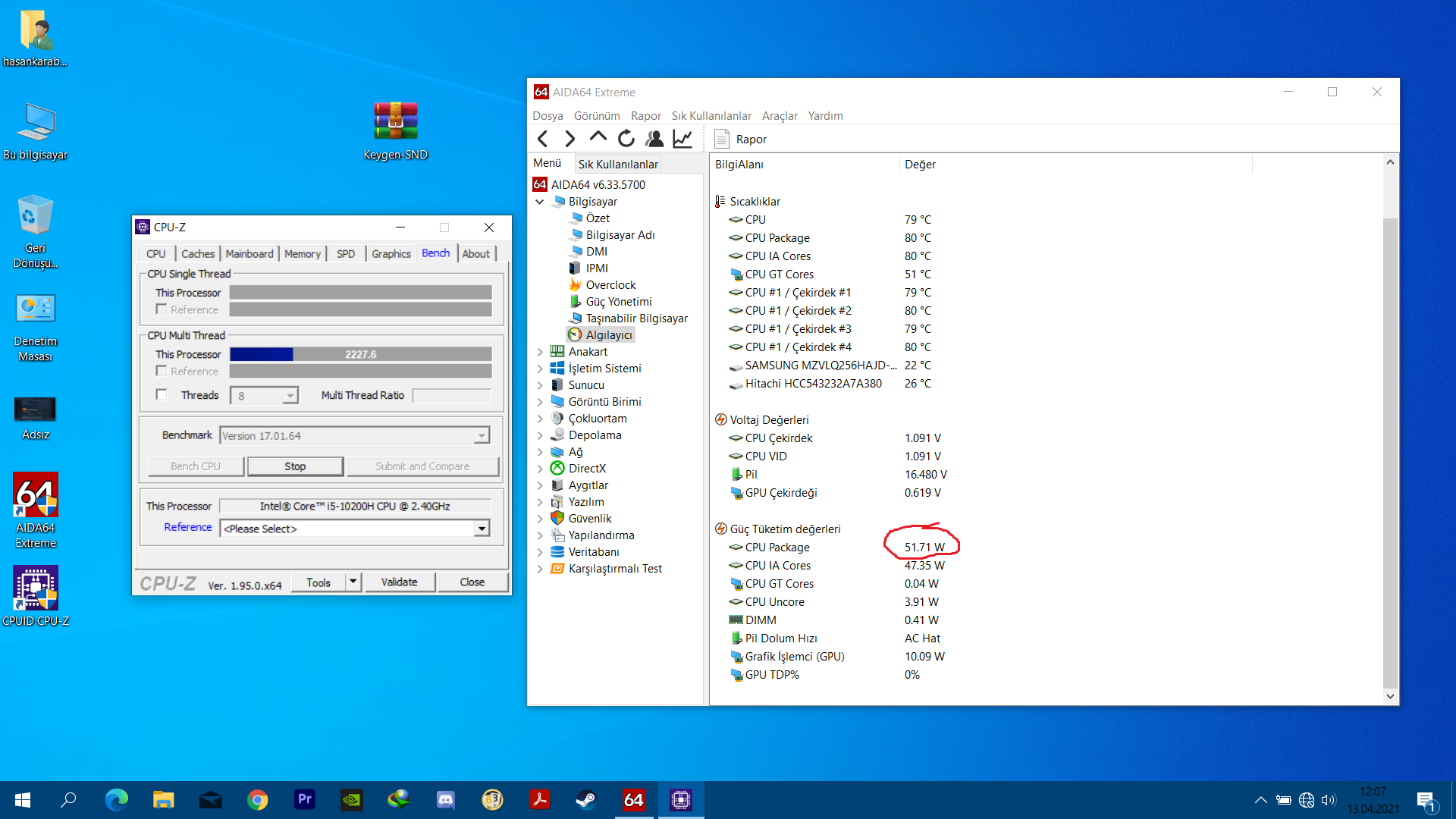Tick the Threads checkbox in CPU-Z
This screenshot has height=819, width=1456.
(162, 394)
